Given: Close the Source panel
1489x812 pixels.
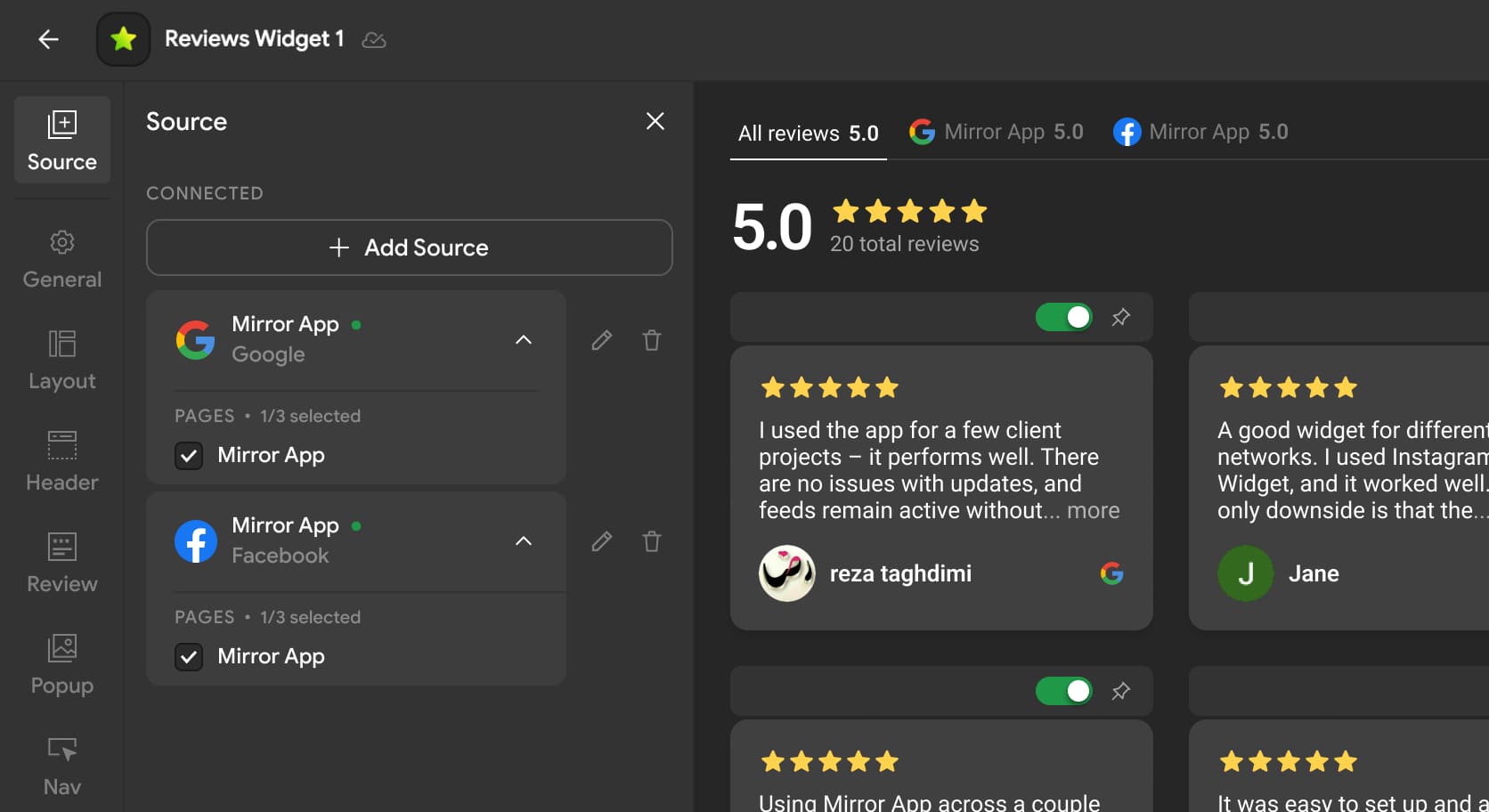Looking at the screenshot, I should pos(655,121).
